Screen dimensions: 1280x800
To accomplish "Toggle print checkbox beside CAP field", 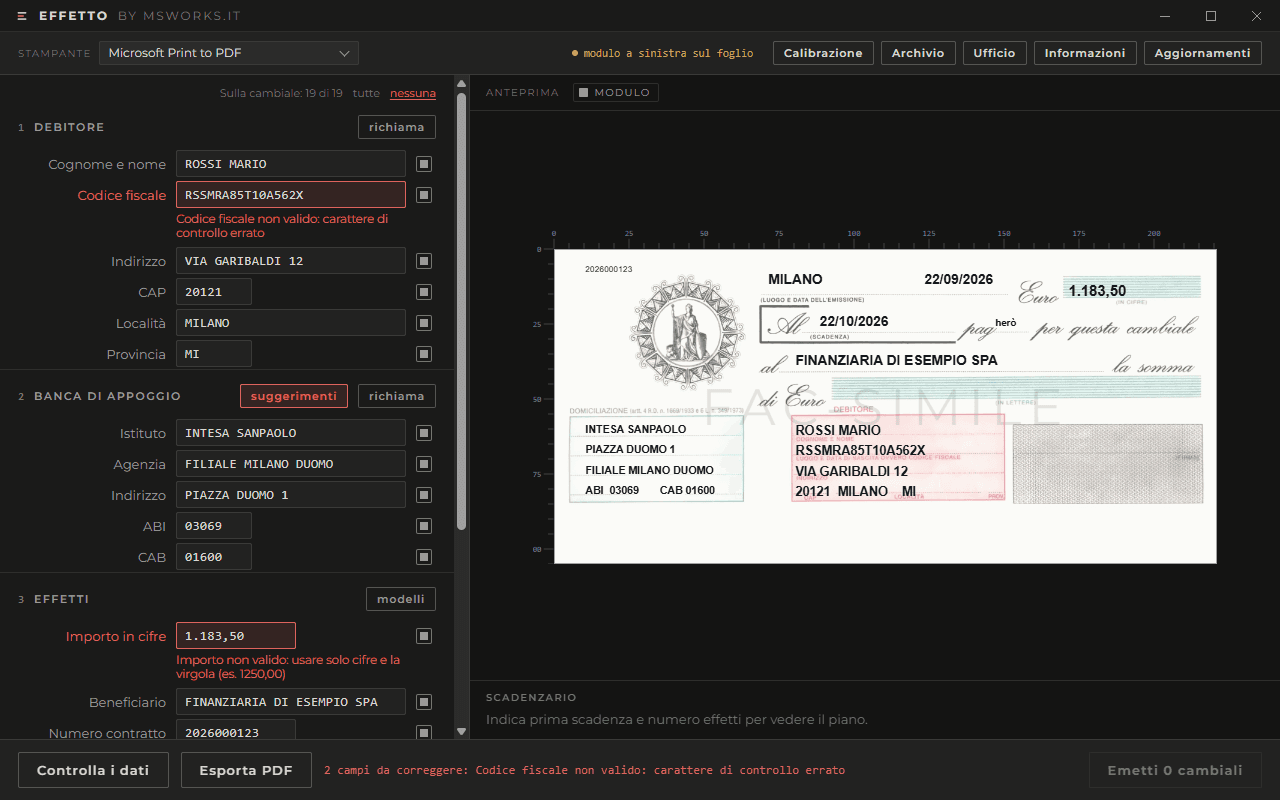I will pos(424,292).
